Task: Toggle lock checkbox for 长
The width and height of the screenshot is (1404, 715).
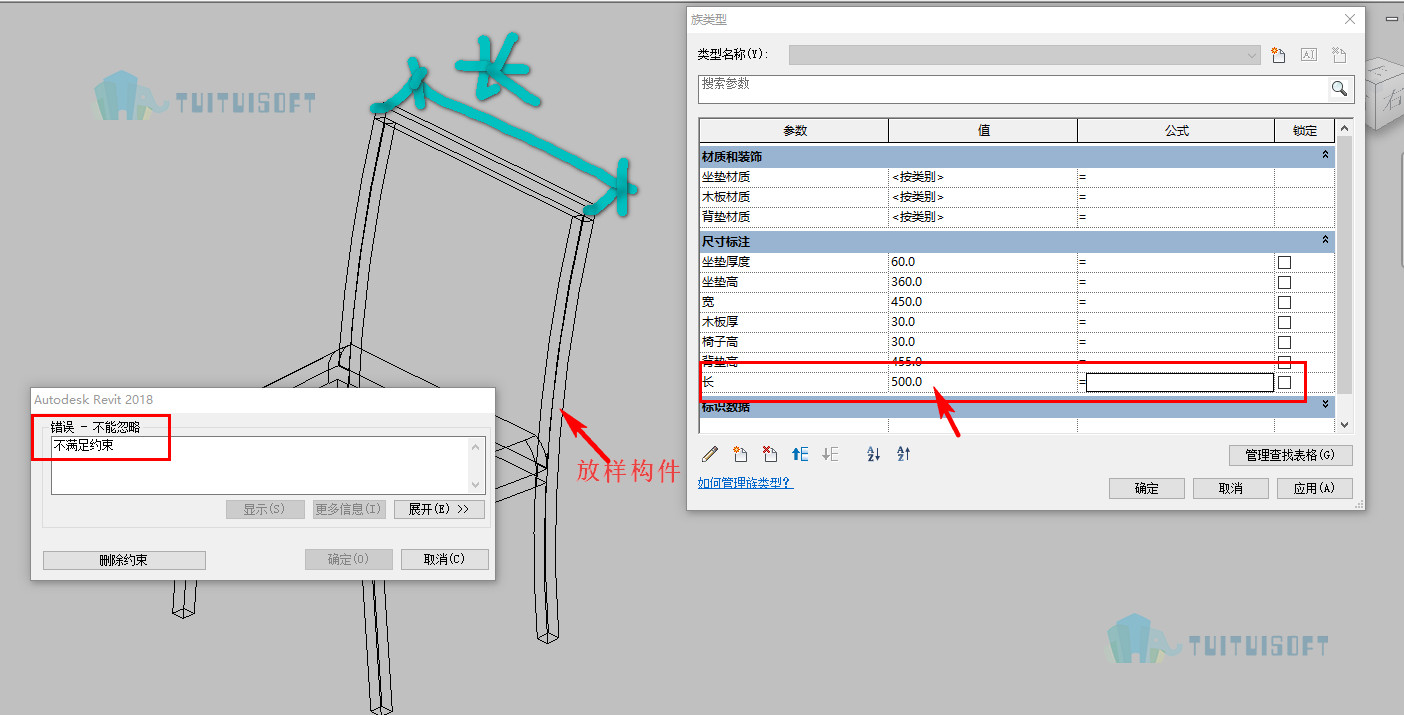Action: pyautogui.click(x=1284, y=382)
